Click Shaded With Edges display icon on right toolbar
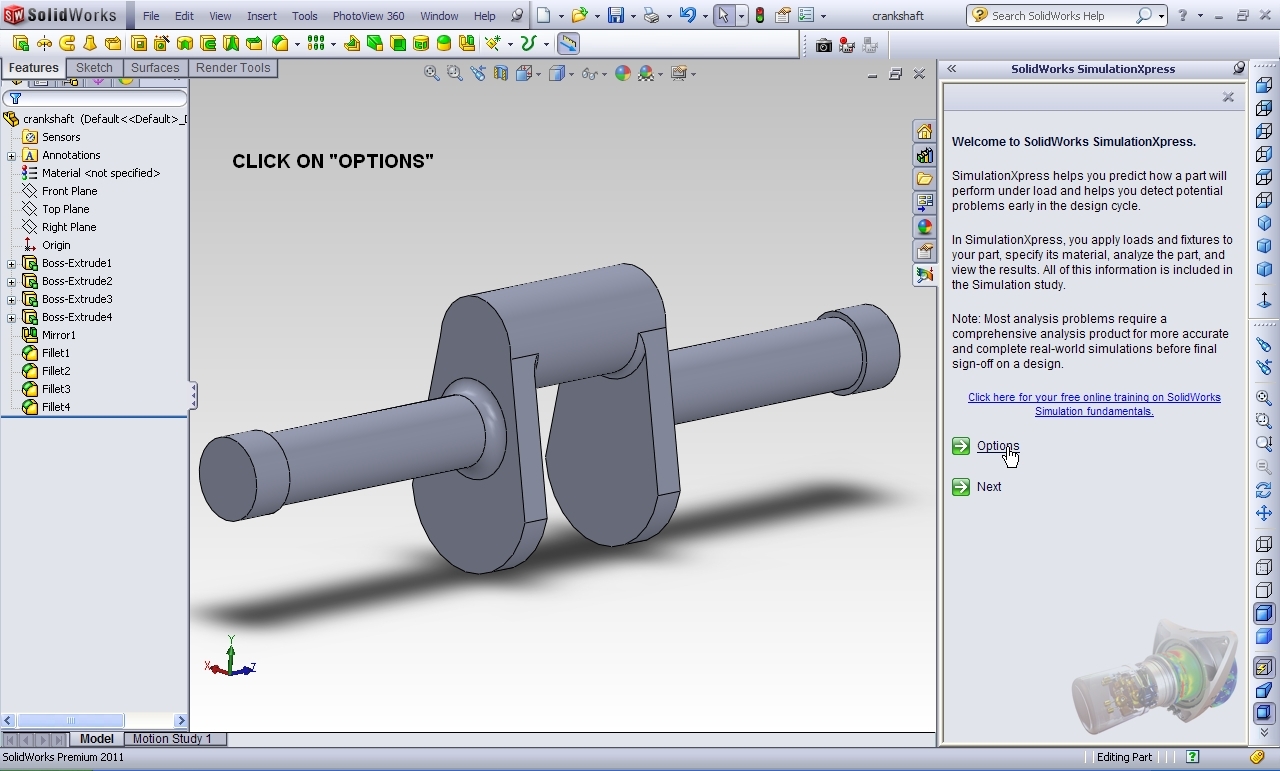The image size is (1280, 771). coord(1264,613)
